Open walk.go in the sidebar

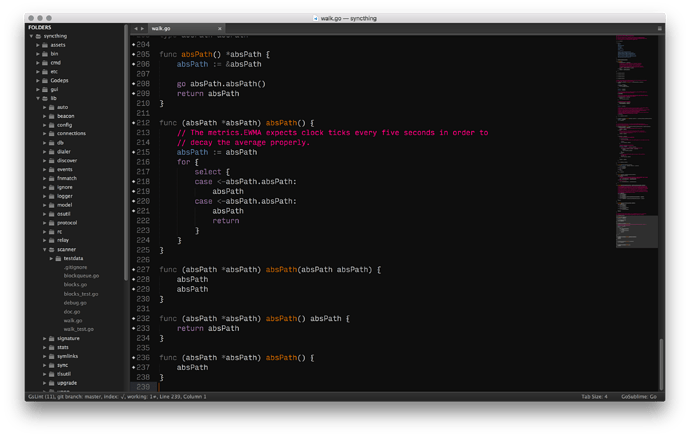tap(73, 320)
